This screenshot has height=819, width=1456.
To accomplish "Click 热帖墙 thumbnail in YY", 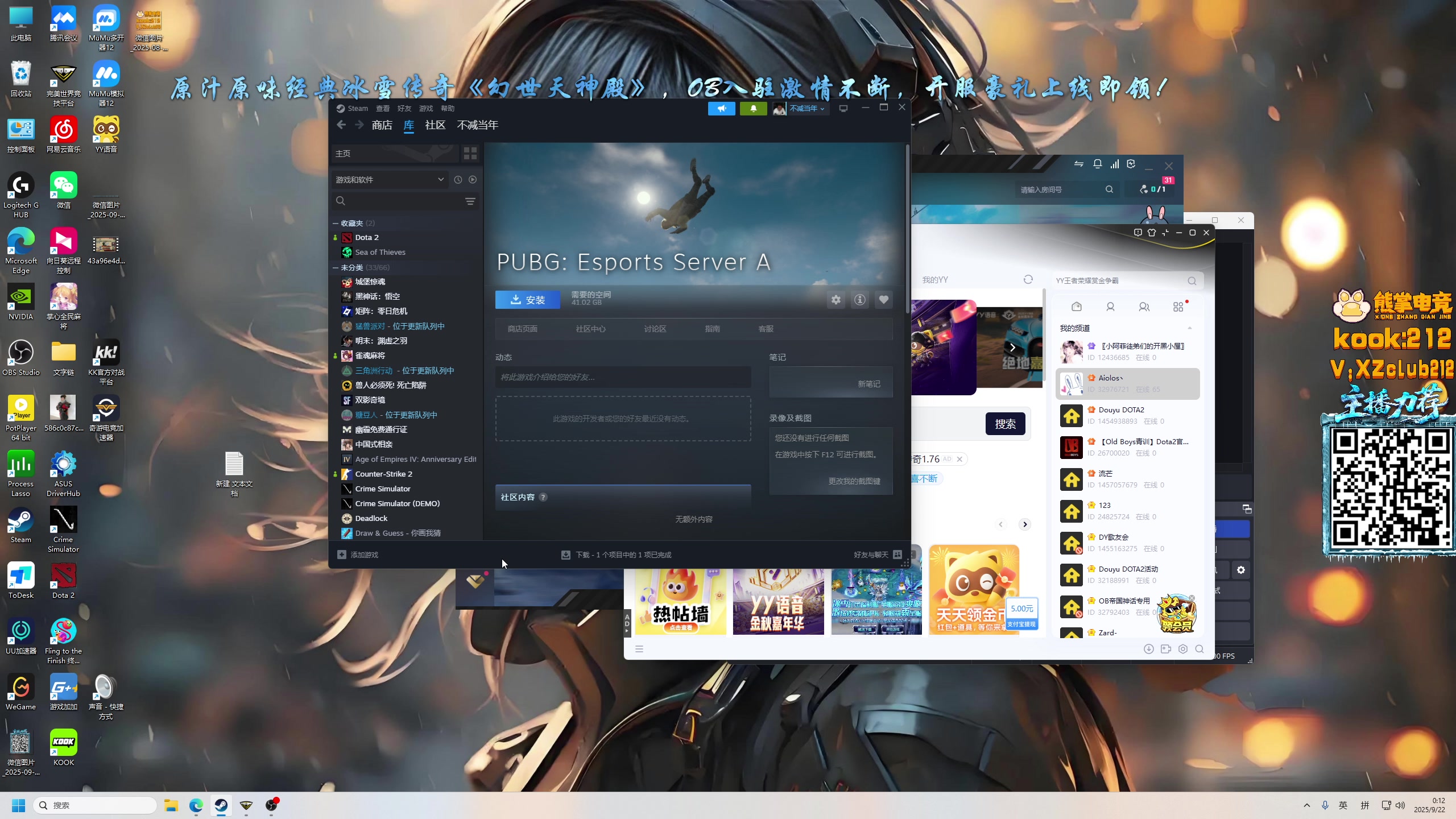I will click(x=680, y=602).
